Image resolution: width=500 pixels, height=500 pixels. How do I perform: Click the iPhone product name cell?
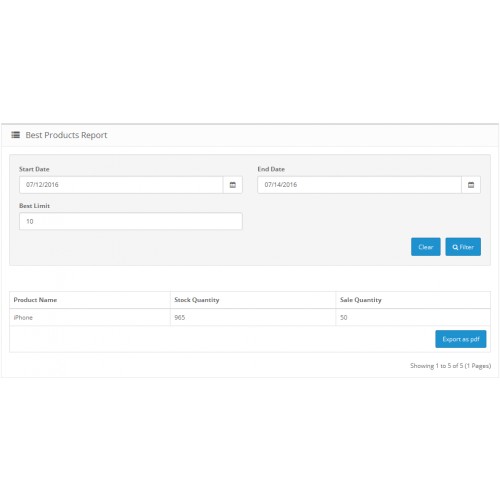[23, 317]
